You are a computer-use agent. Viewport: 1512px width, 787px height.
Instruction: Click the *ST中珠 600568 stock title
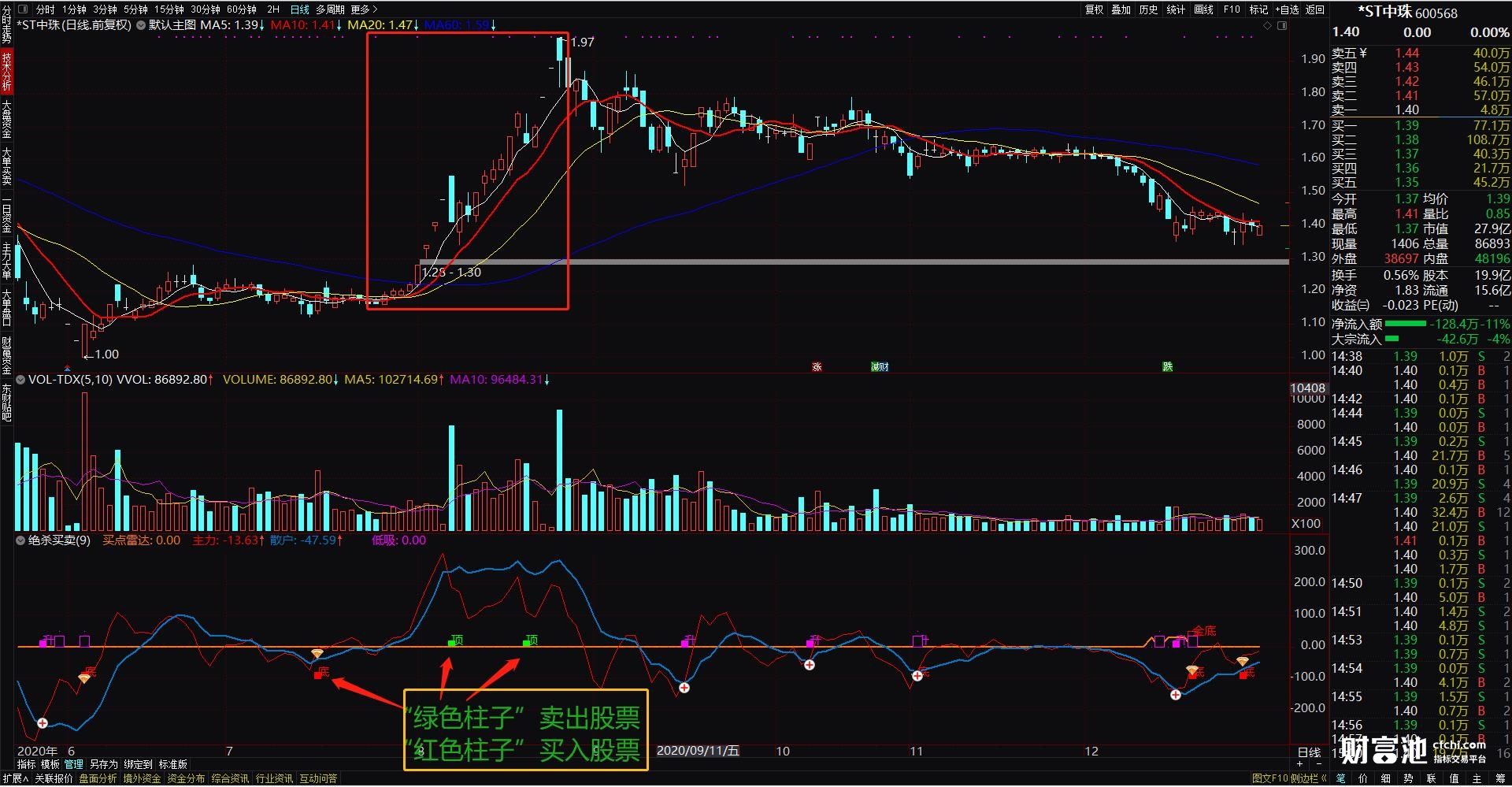tap(1407, 13)
